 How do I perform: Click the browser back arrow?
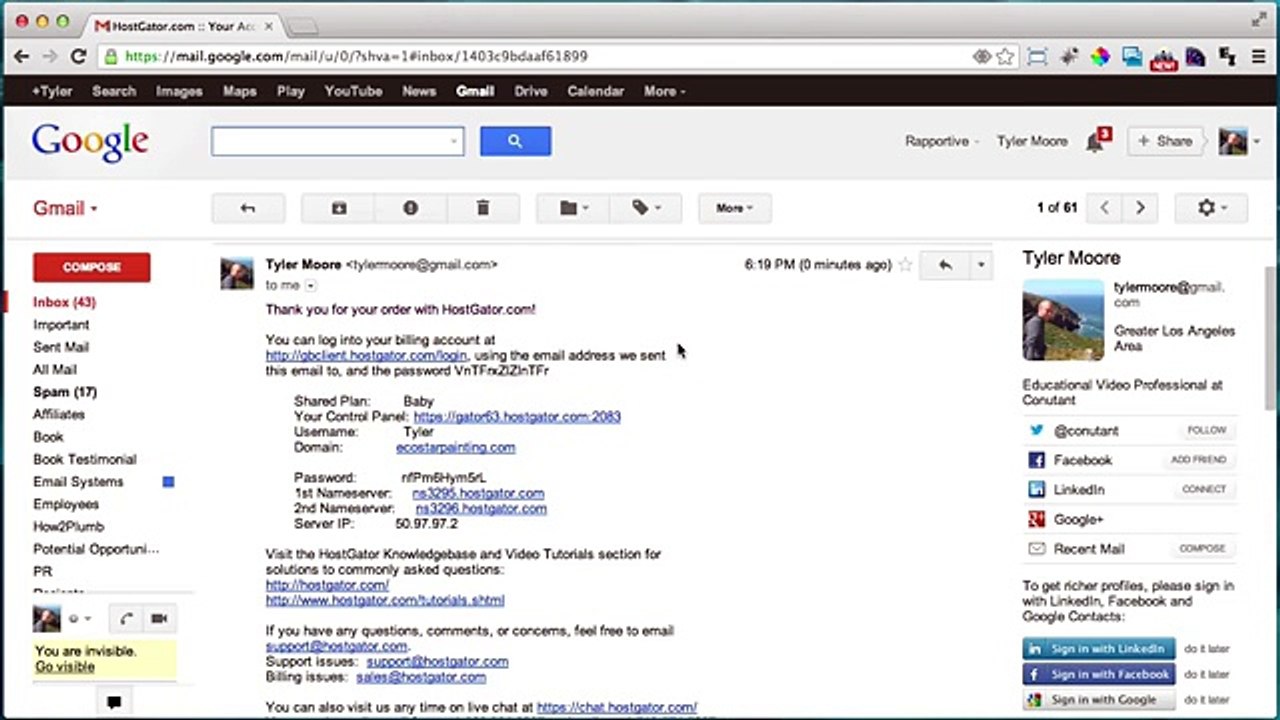(22, 57)
